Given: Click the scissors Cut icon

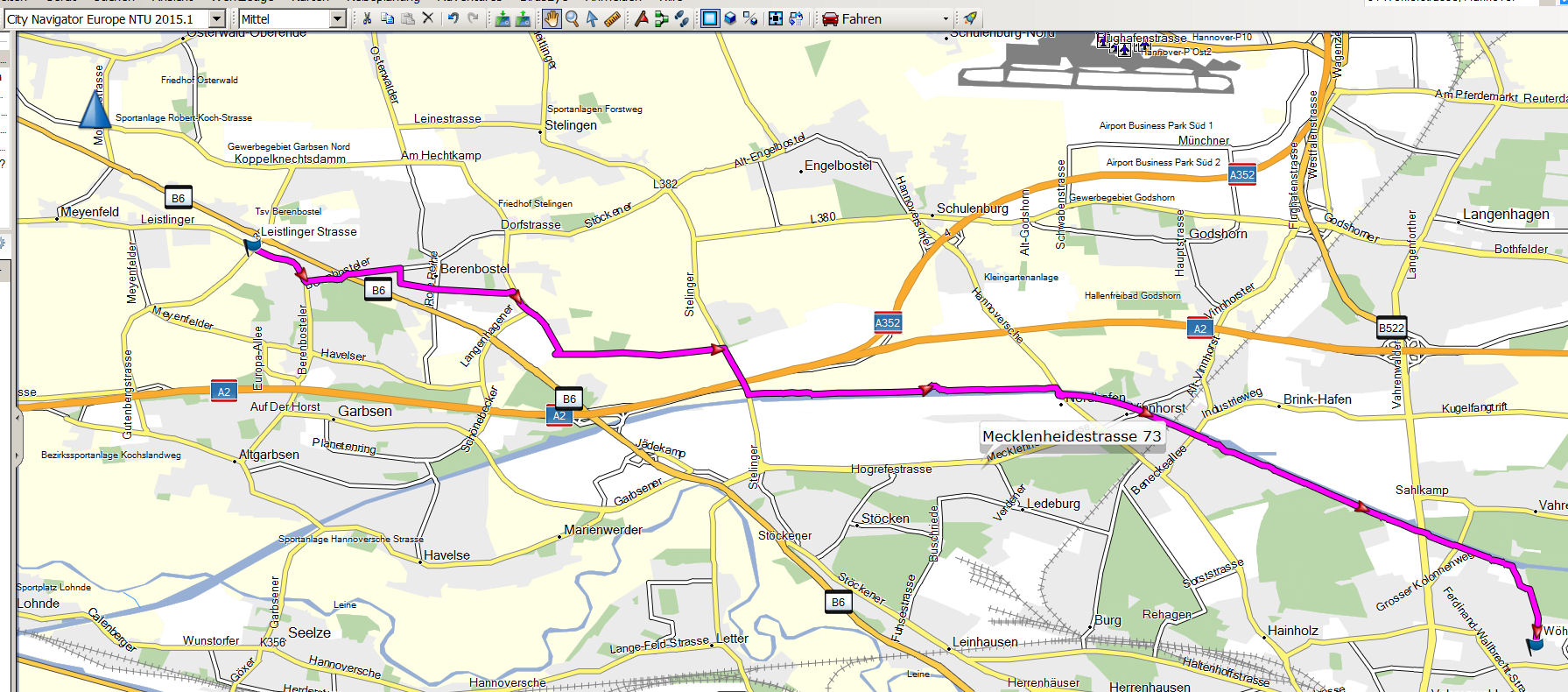Looking at the screenshot, I should [x=367, y=18].
